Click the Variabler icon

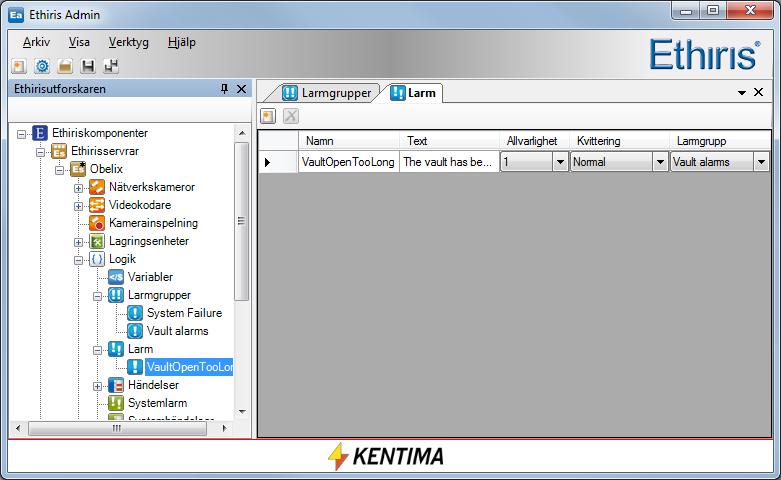(116, 277)
